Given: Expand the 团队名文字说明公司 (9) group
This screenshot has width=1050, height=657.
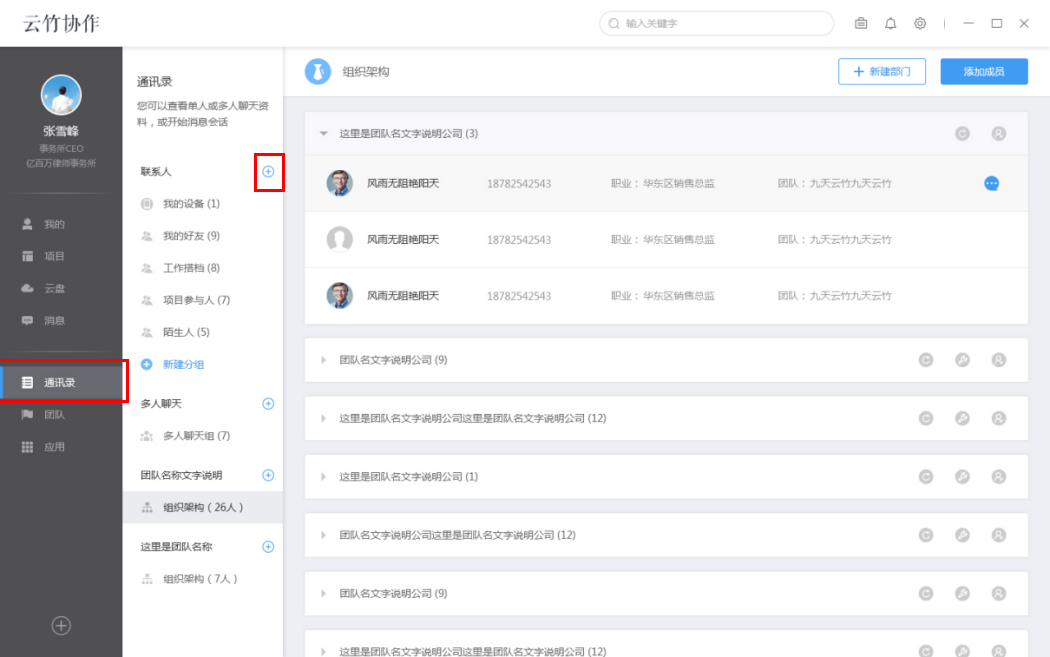Looking at the screenshot, I should tap(320, 361).
